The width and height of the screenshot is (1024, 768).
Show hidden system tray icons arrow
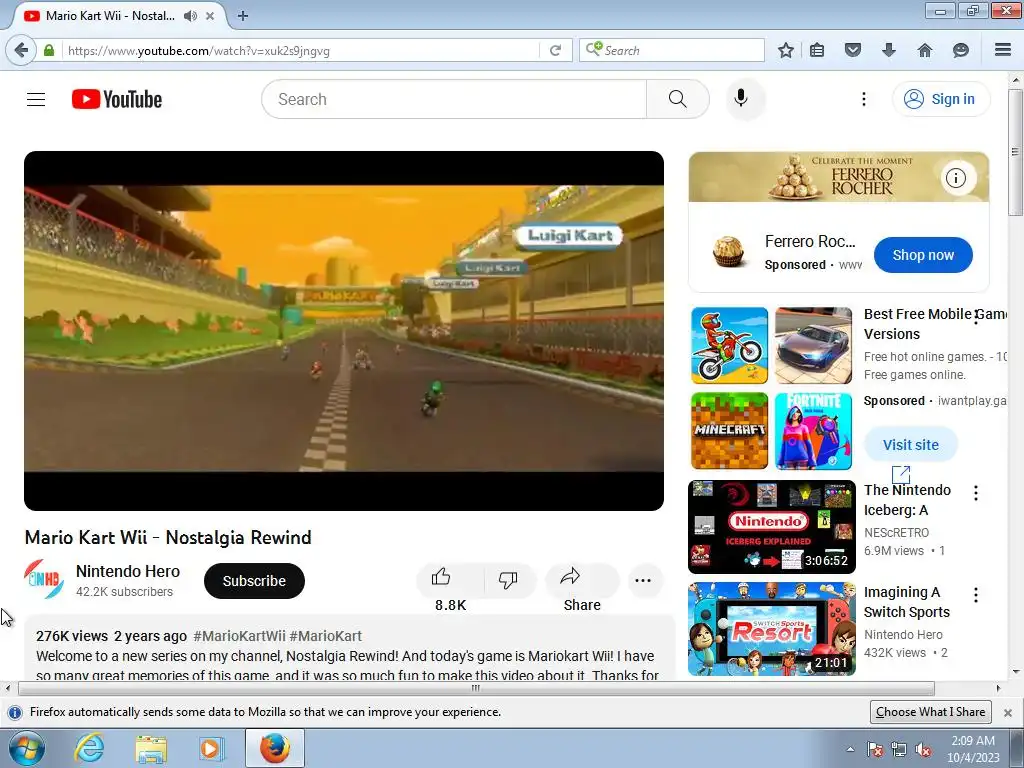[x=850, y=749]
